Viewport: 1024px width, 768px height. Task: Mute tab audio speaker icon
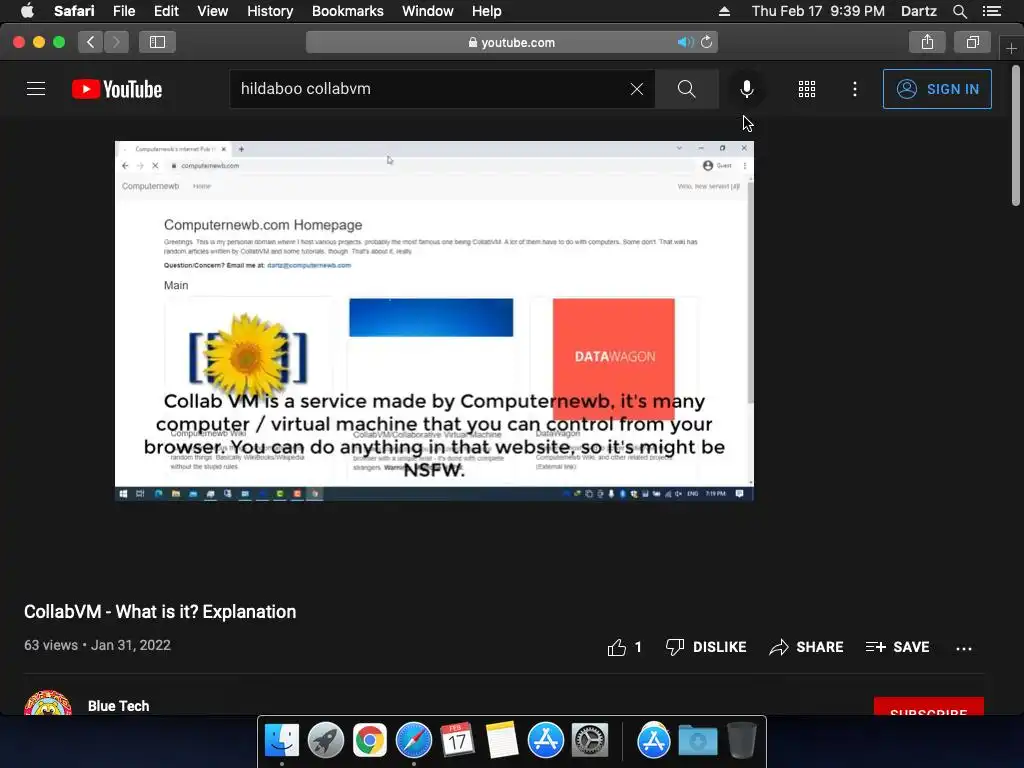[684, 42]
